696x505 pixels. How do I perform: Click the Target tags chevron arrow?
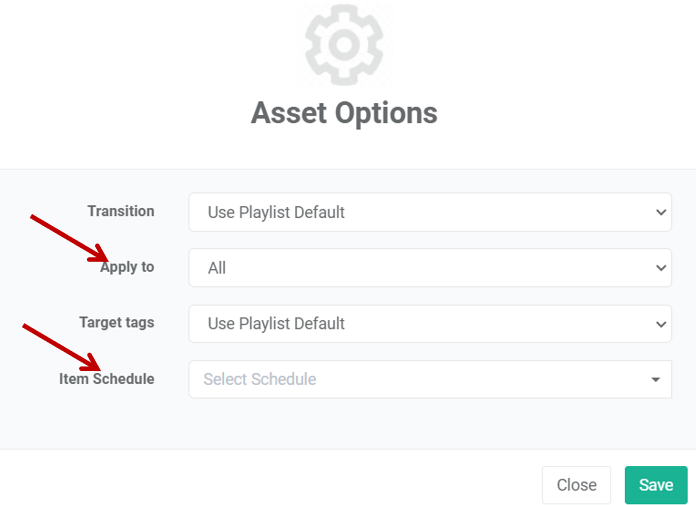[661, 324]
